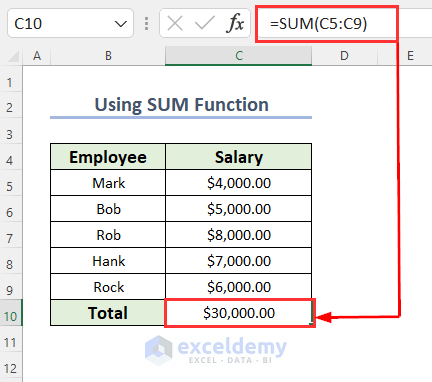Select row 3 header
432x382 pixels.
11,131
